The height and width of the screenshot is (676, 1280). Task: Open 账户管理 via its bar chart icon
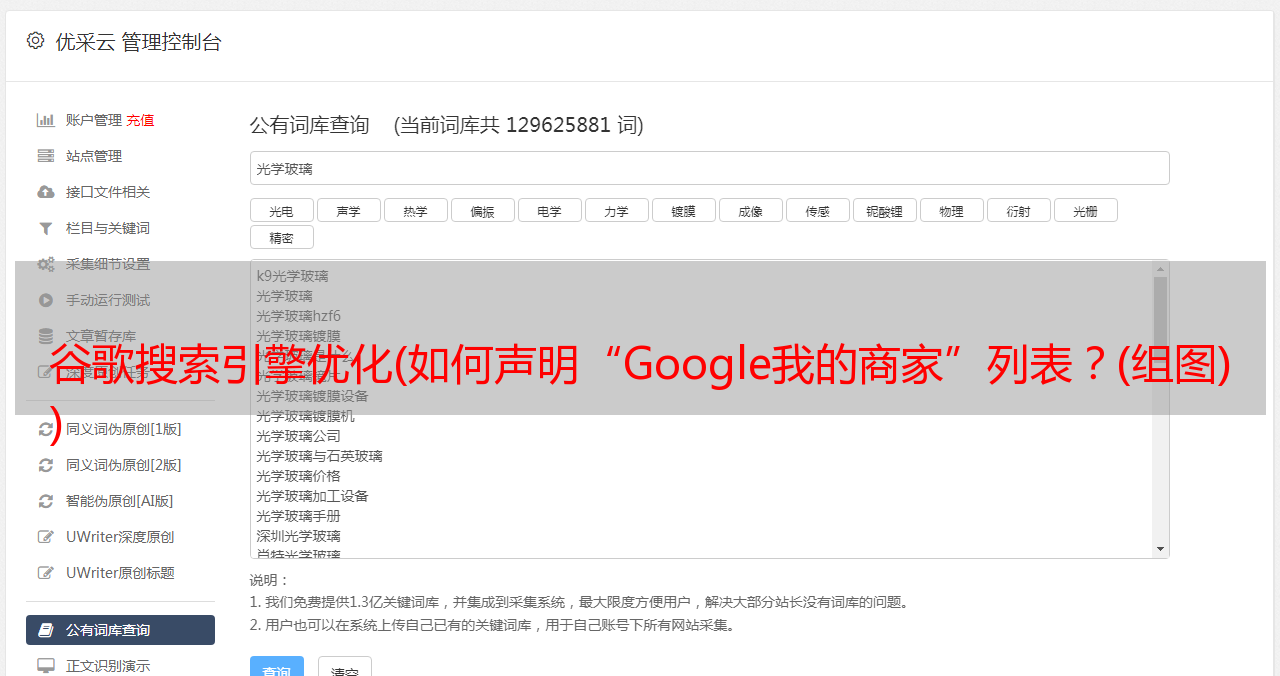click(x=46, y=120)
